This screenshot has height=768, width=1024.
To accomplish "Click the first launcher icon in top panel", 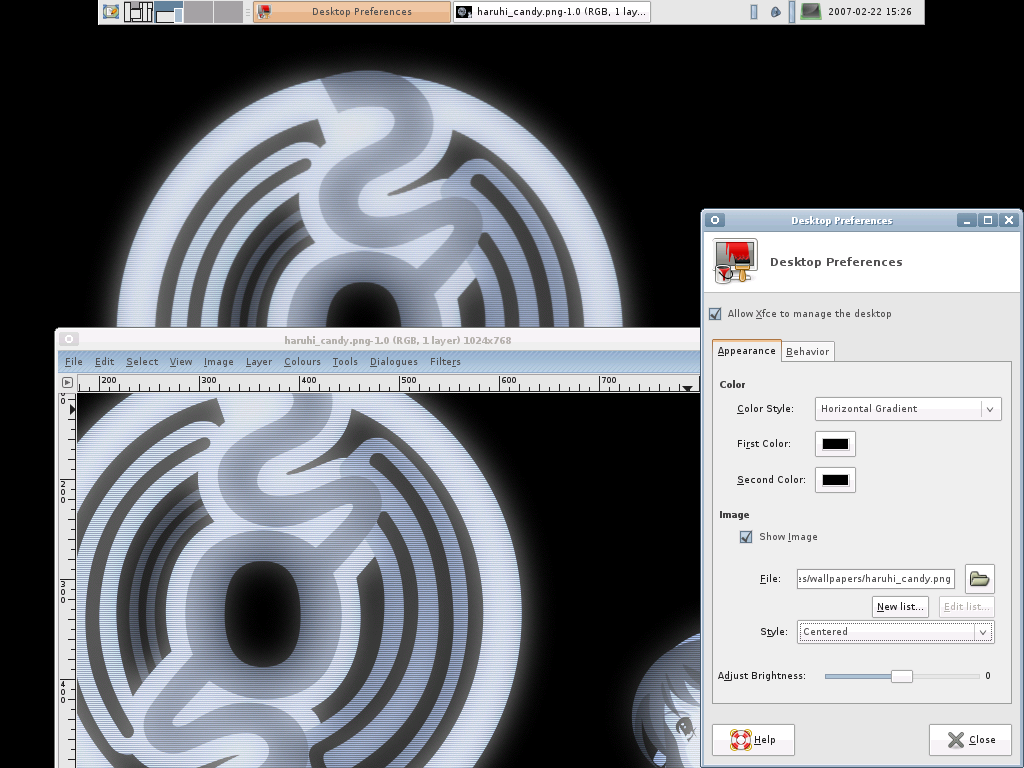I will (111, 12).
